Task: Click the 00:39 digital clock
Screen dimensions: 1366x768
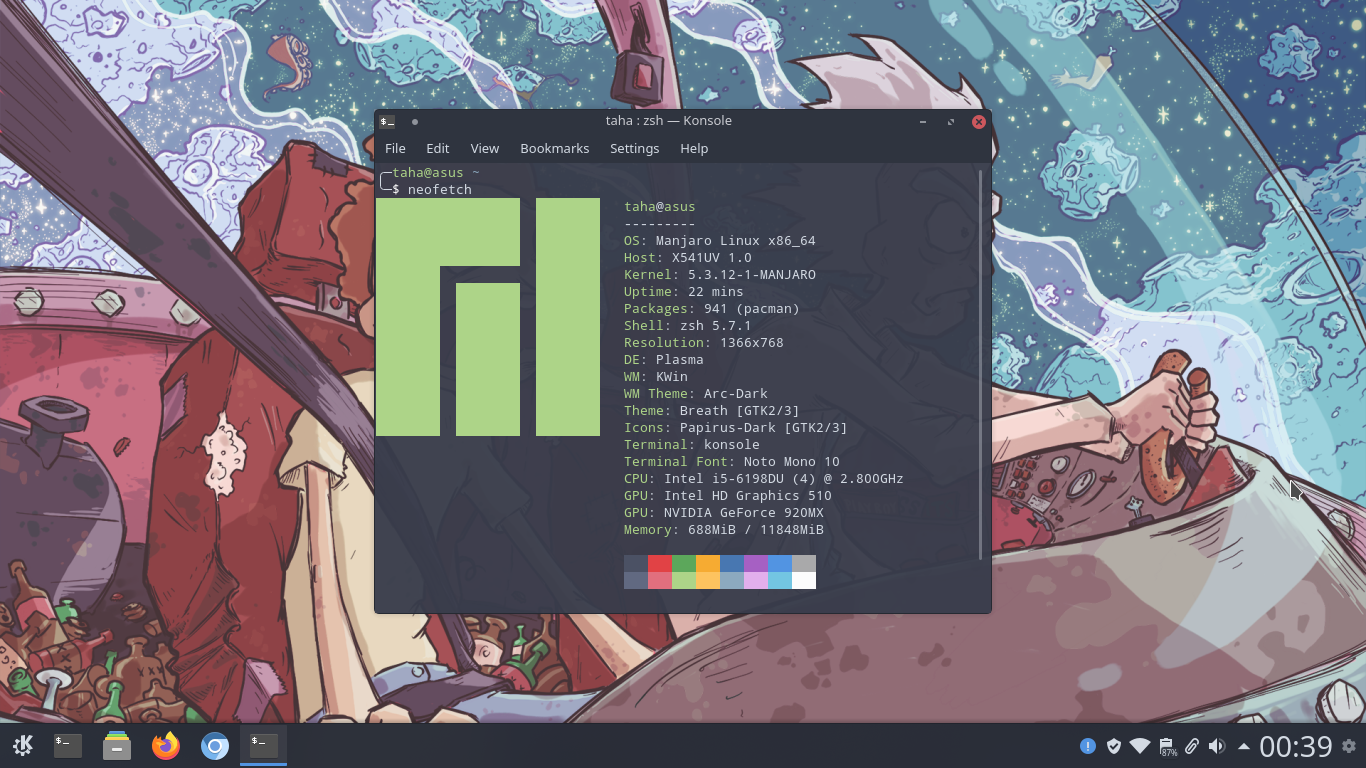Action: [1295, 746]
